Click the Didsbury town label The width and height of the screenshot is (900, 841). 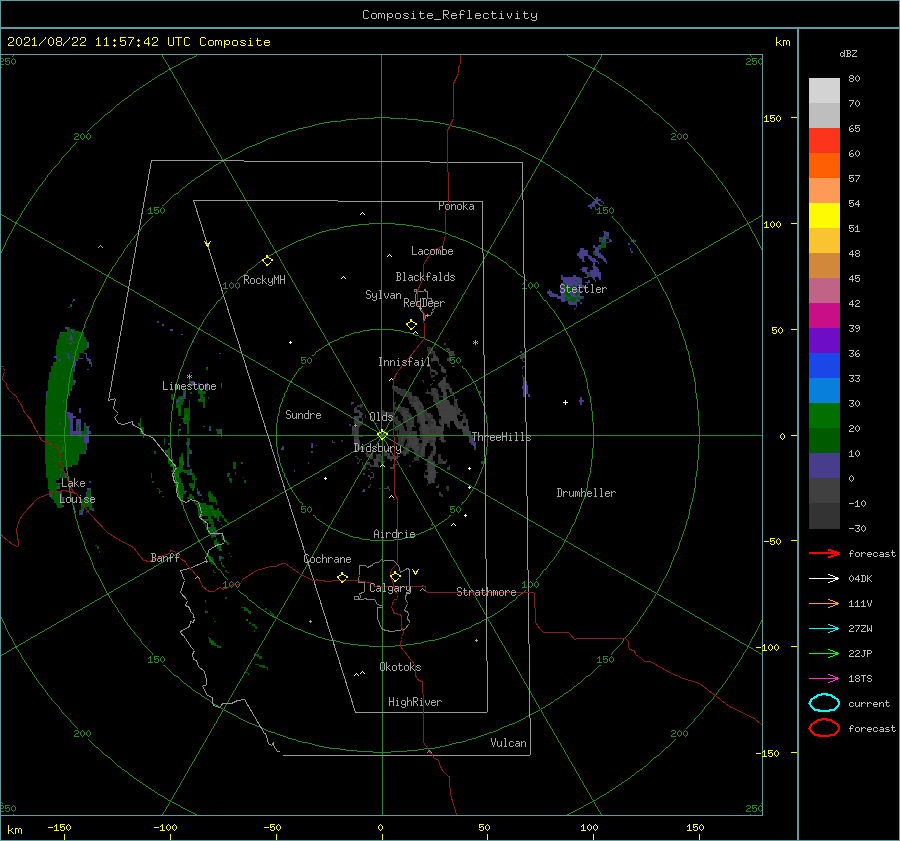tap(378, 448)
